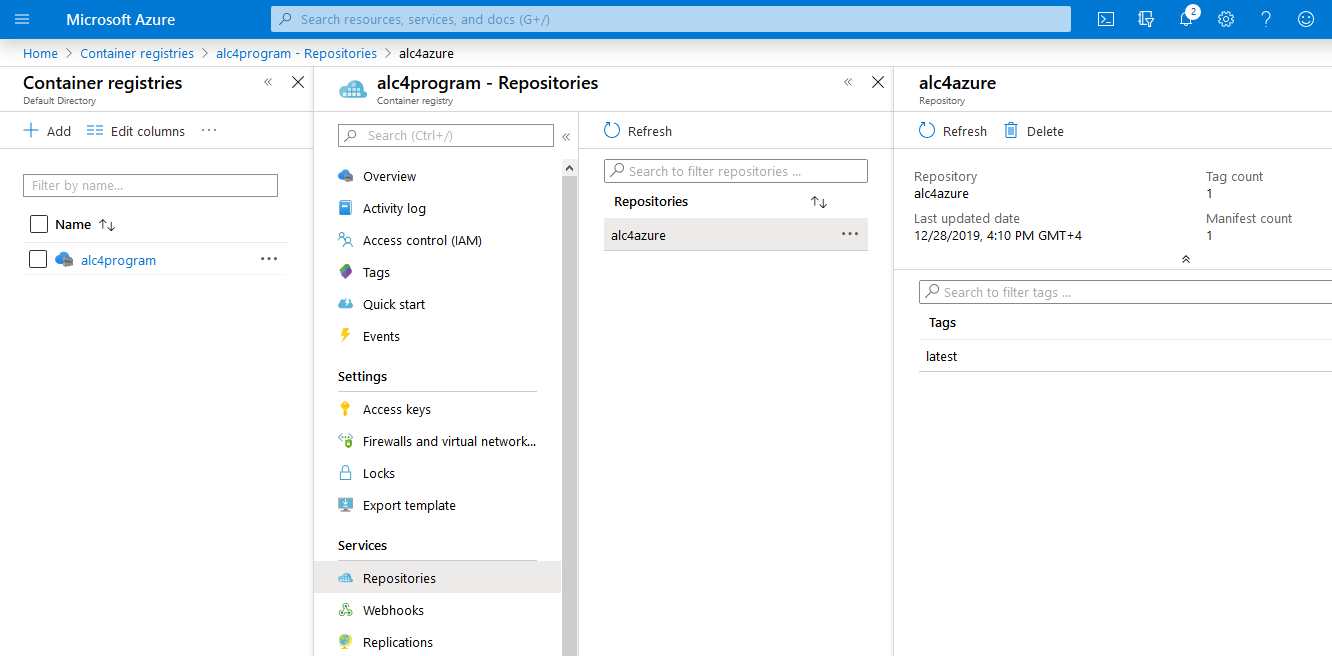Click the alc4program registry cloud icon
1332x656 pixels.
click(65, 260)
